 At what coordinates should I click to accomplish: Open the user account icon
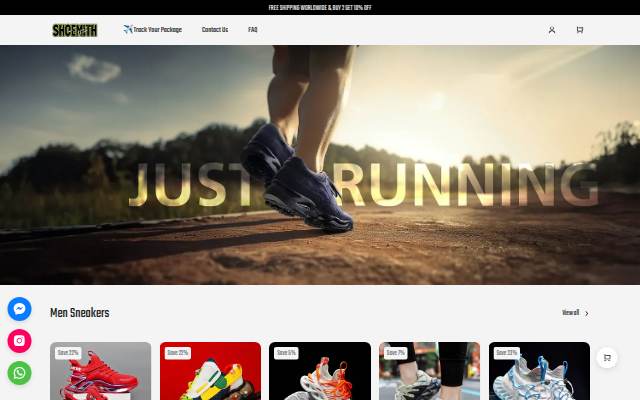(552, 30)
